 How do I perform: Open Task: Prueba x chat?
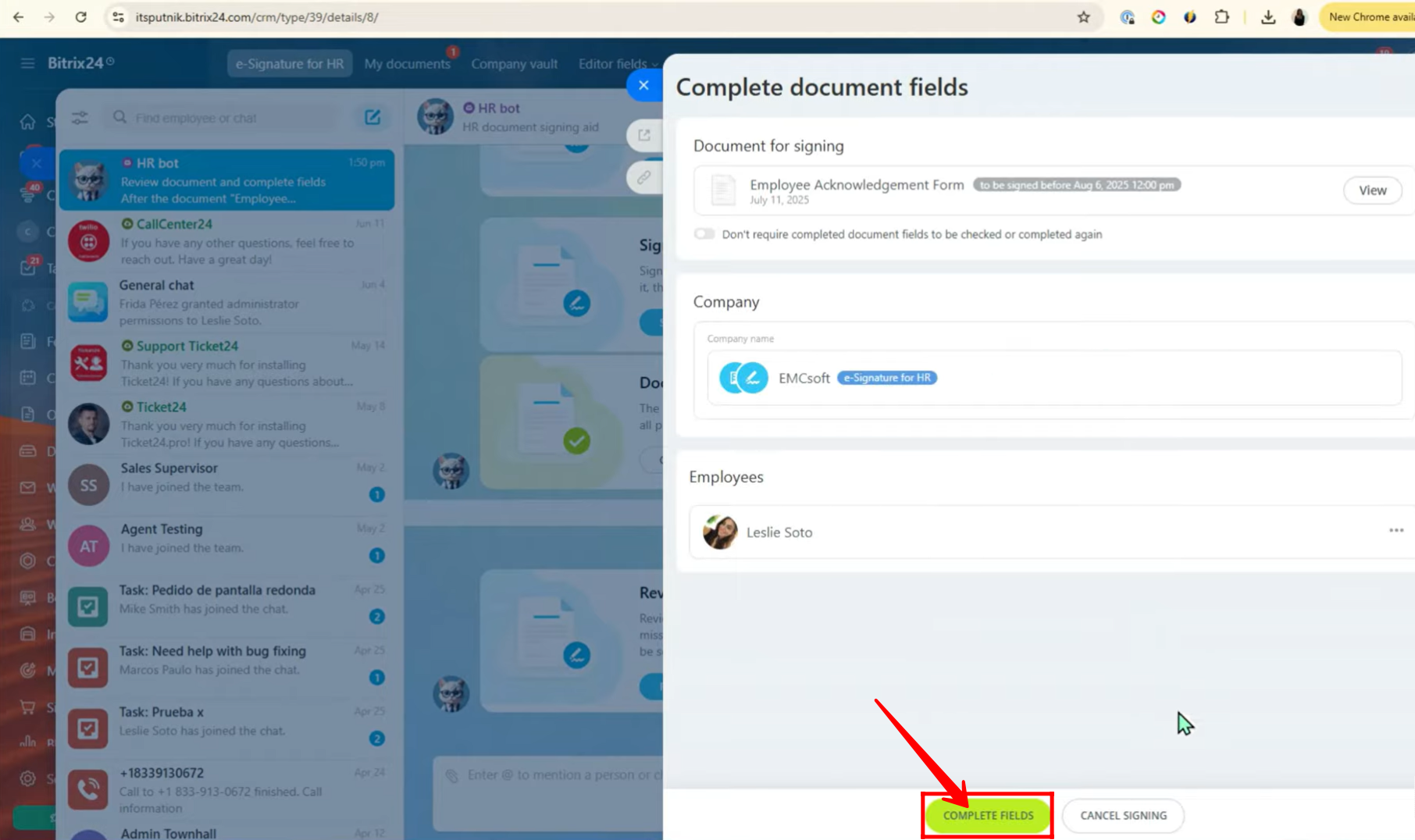coord(227,728)
